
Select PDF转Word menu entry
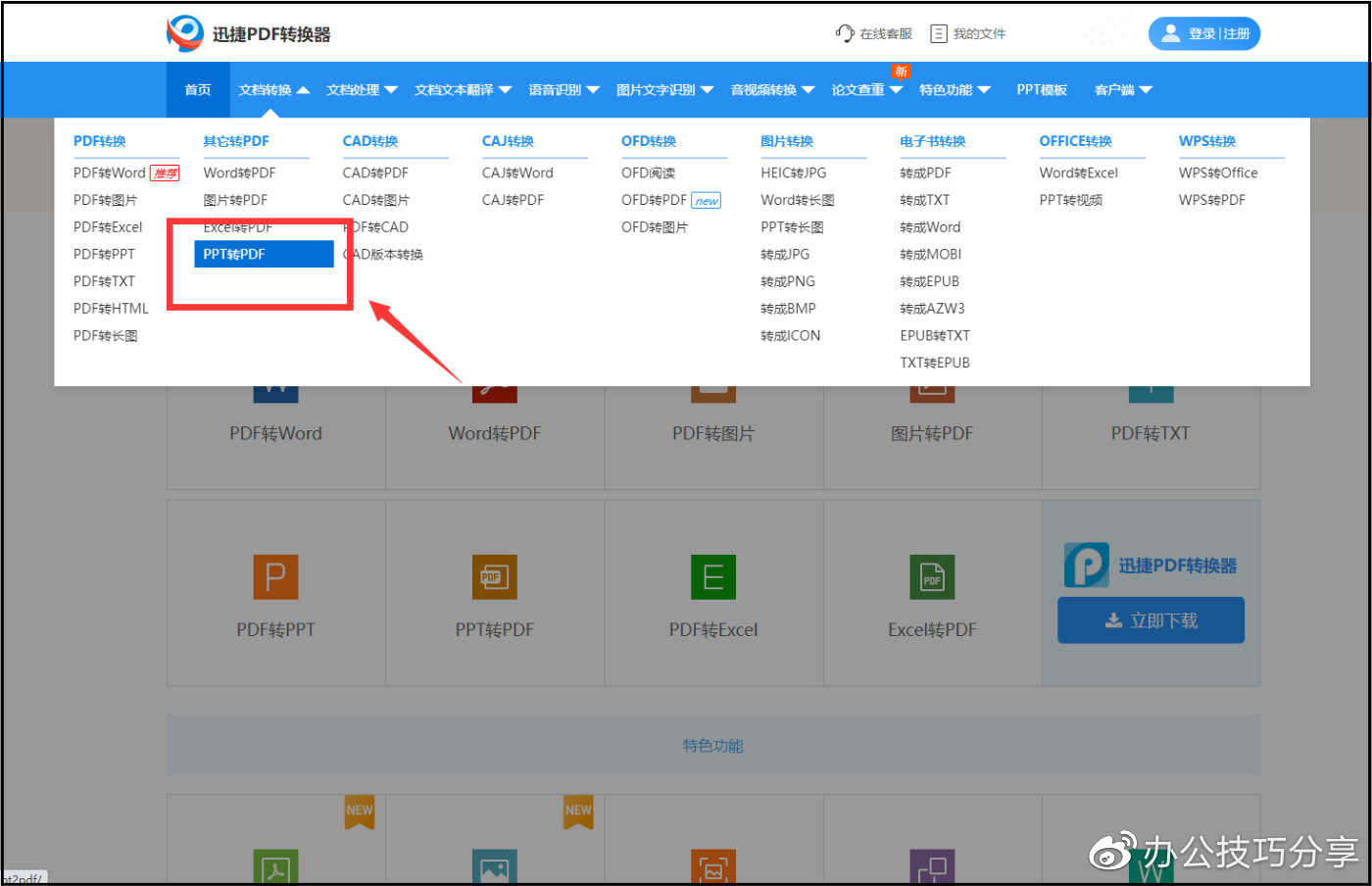pos(109,172)
